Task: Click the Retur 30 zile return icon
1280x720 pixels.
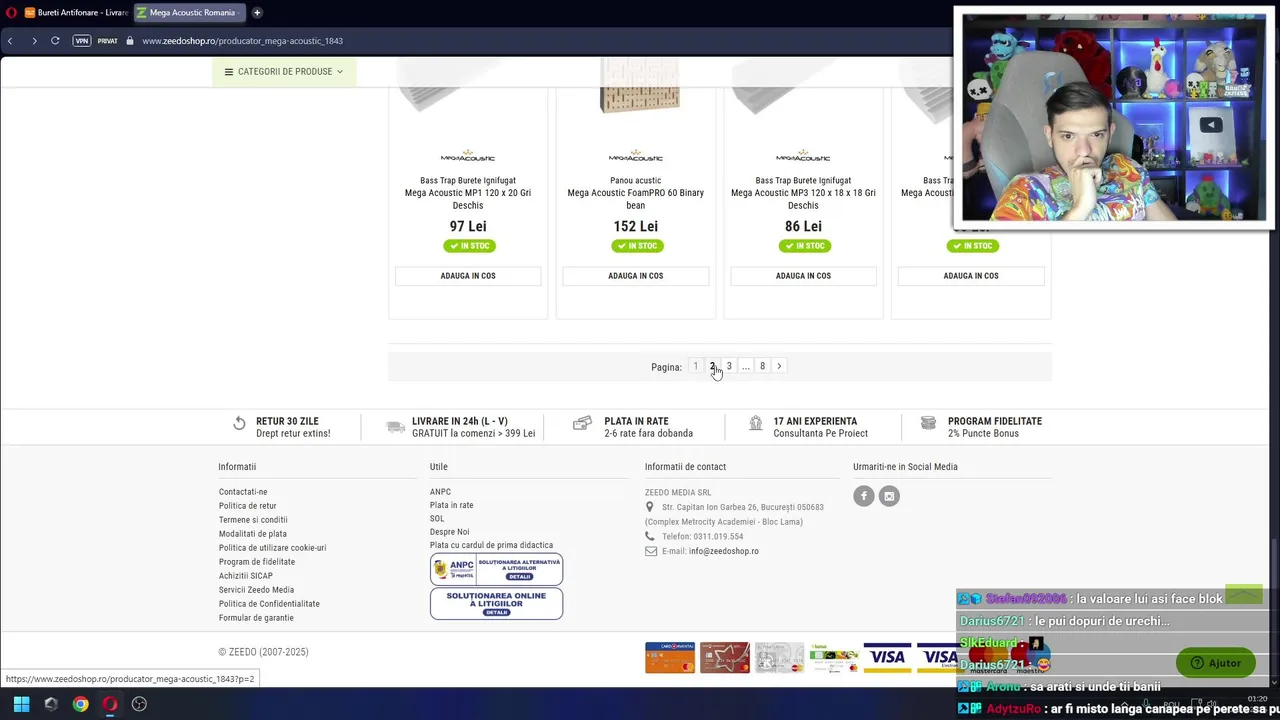Action: click(239, 424)
